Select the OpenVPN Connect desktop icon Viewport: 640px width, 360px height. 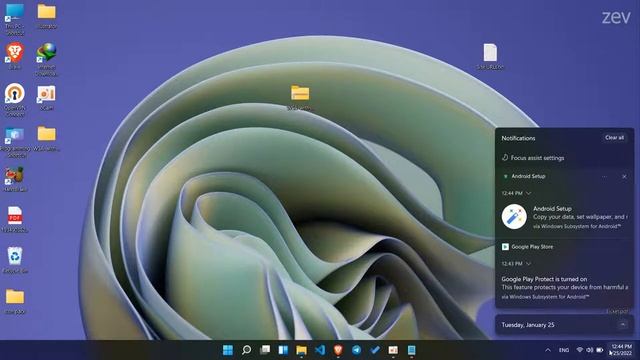coord(15,100)
